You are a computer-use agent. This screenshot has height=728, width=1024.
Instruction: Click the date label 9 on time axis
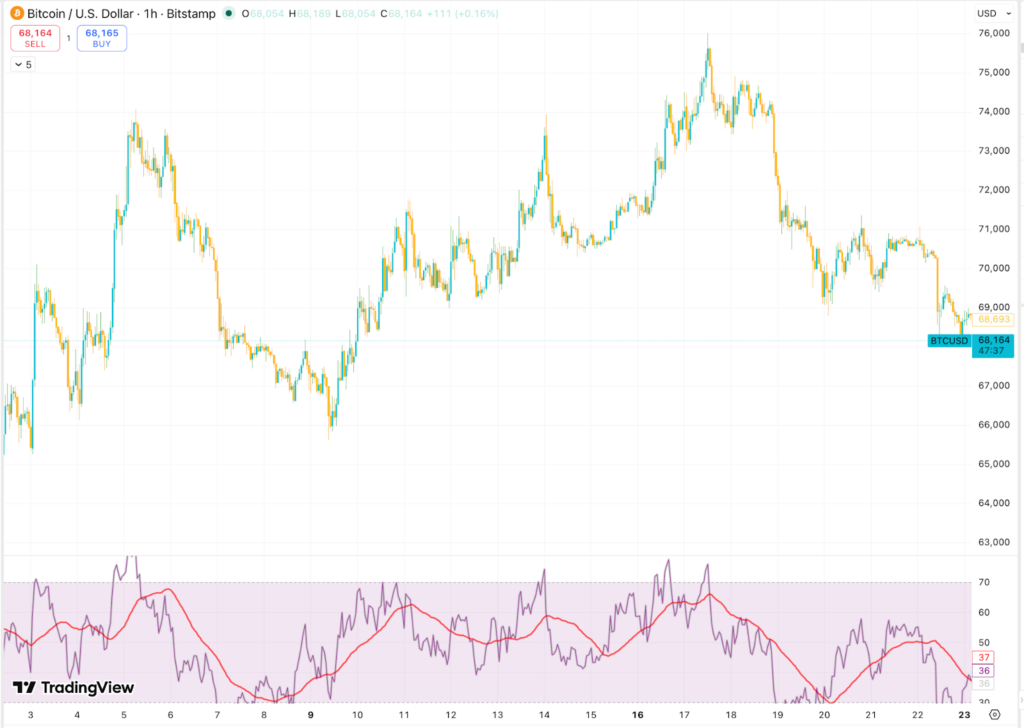point(310,716)
